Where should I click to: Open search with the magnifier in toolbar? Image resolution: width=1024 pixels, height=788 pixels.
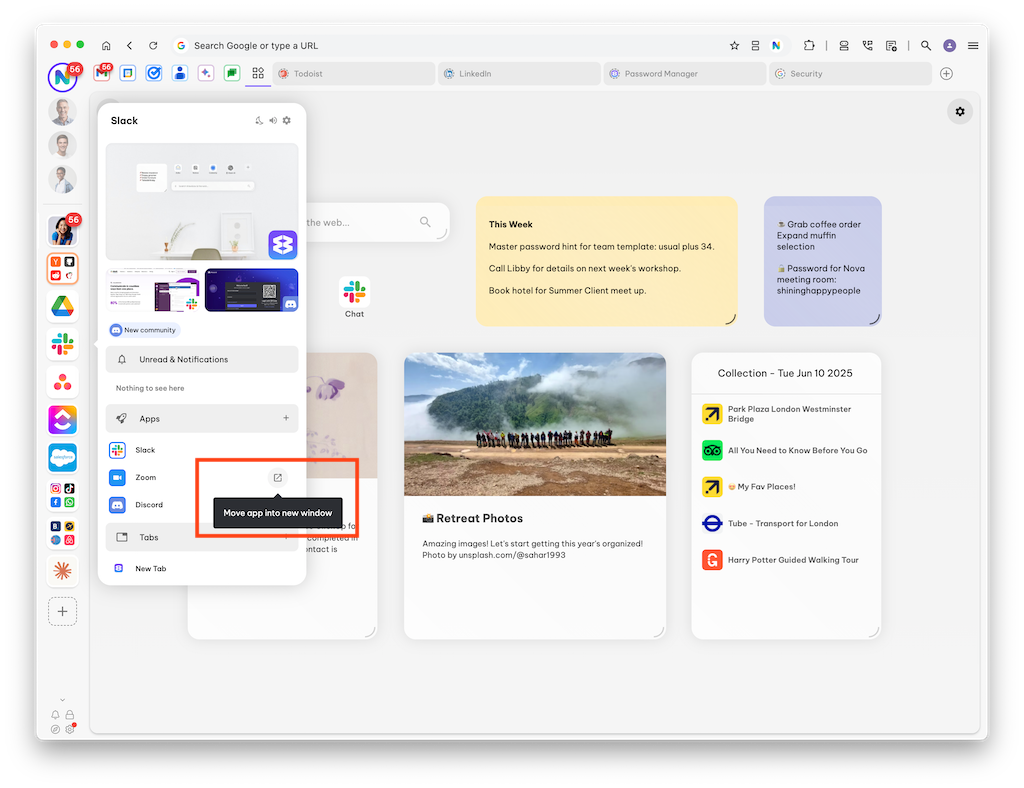pos(926,46)
